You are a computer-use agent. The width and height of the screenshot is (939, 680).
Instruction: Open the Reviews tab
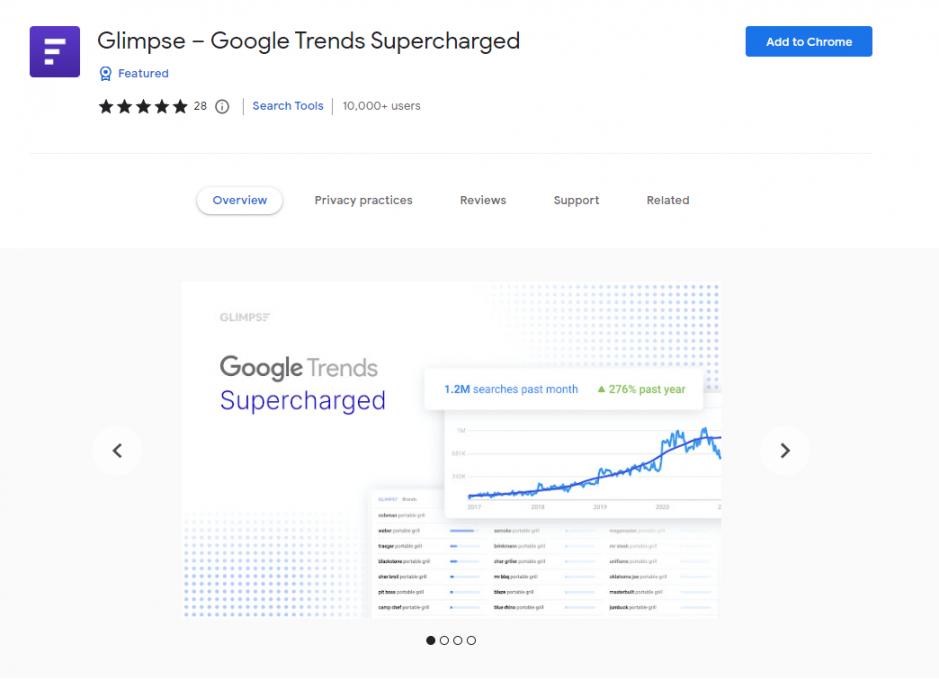click(483, 200)
